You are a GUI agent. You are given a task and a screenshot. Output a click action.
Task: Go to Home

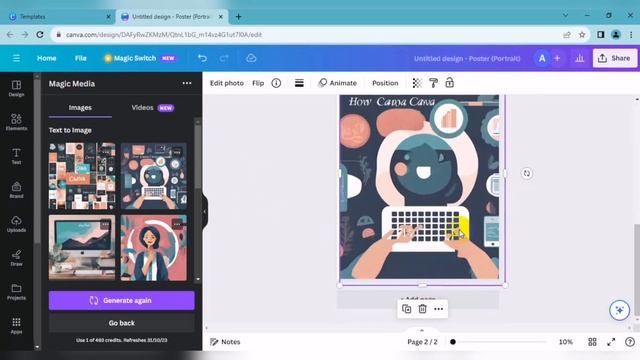tap(47, 58)
